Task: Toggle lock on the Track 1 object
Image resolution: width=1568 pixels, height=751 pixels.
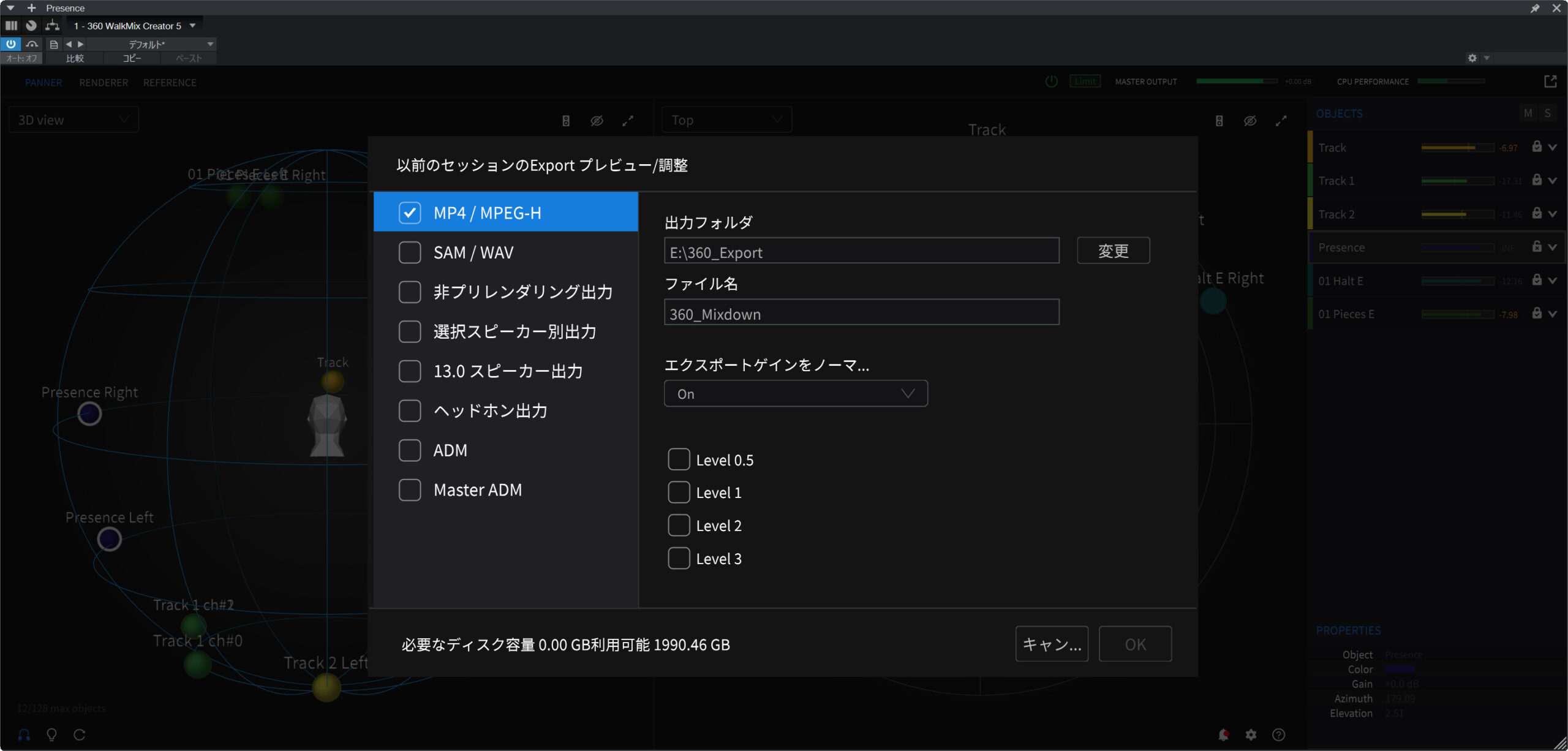Action: pos(1537,179)
